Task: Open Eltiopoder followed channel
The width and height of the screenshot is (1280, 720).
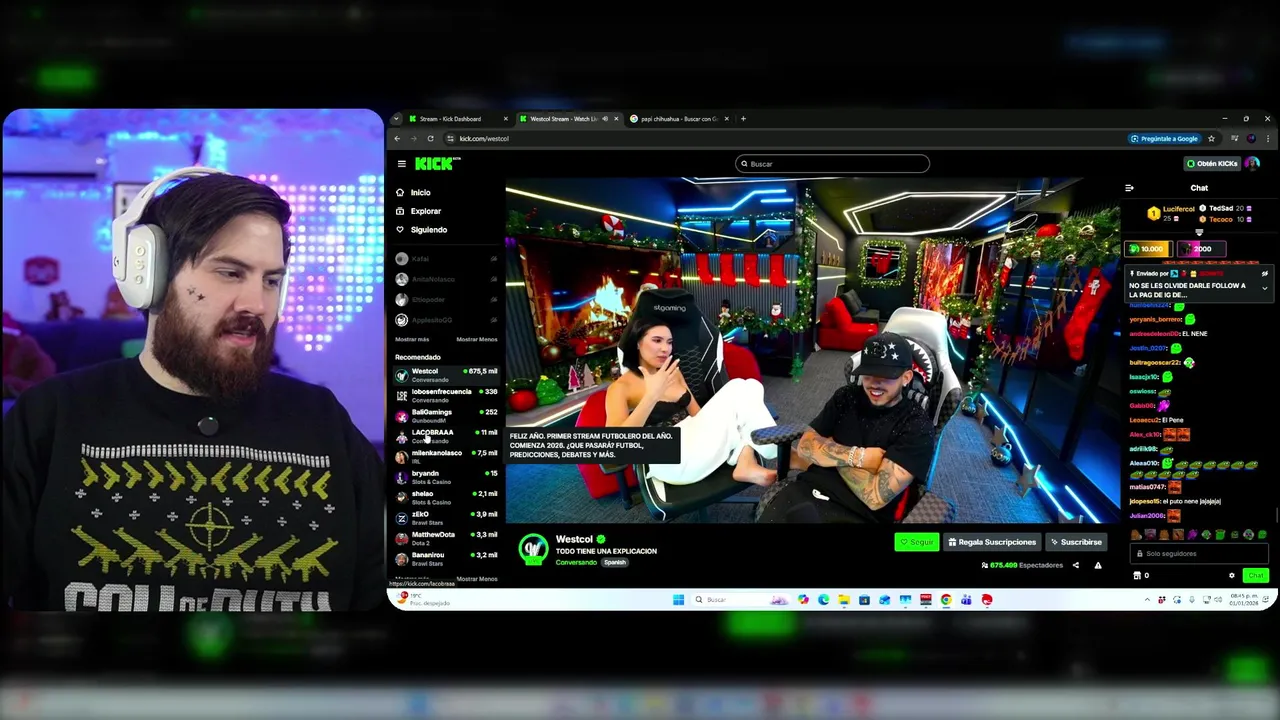Action: [446, 300]
